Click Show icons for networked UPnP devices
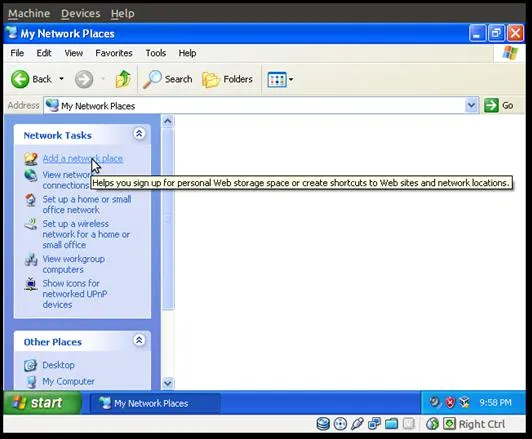 pyautogui.click(x=75, y=294)
